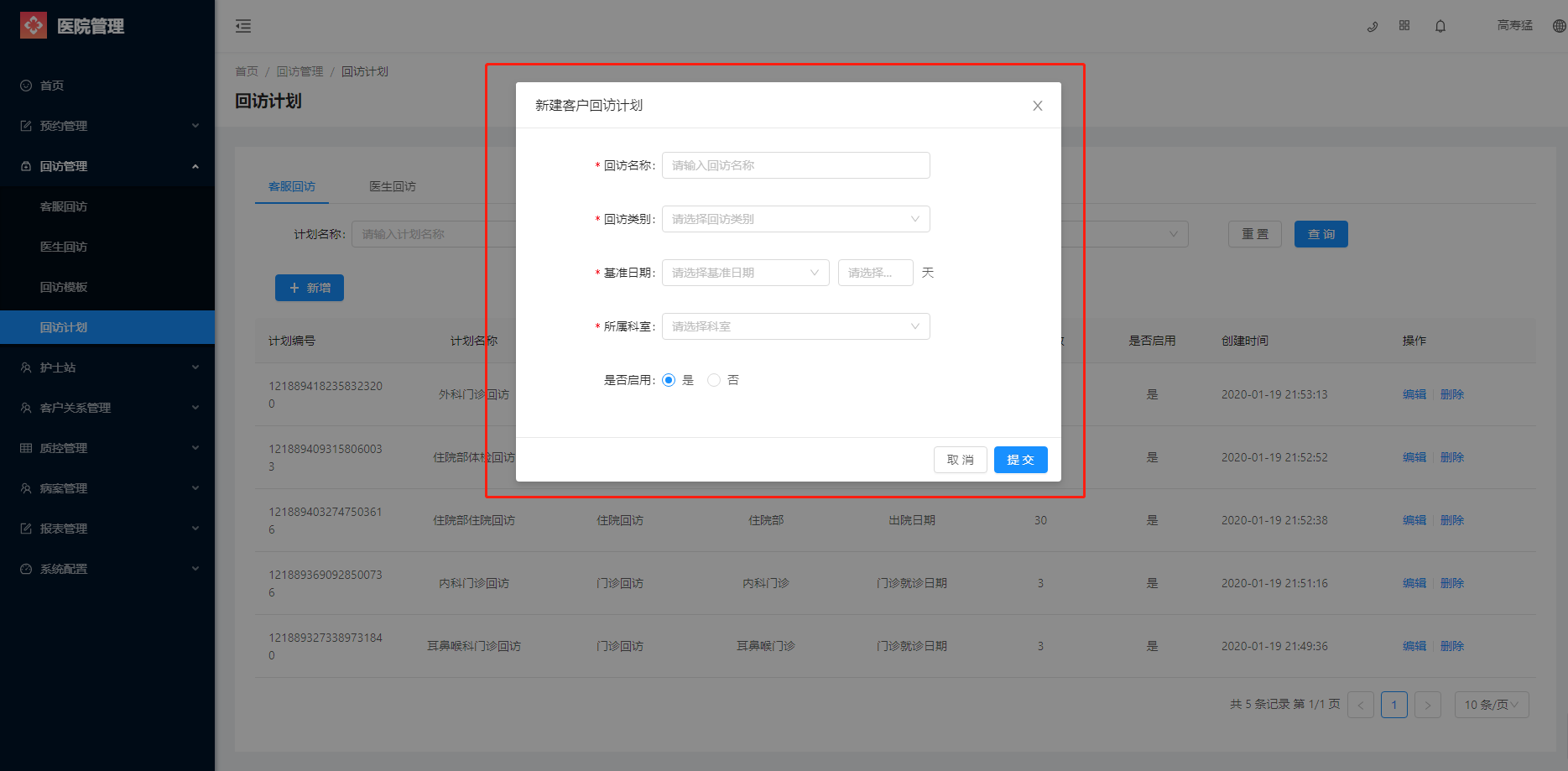This screenshot has width=1568, height=771.
Task: Expand the 系统配置 menu chevron
Action: coord(195,569)
